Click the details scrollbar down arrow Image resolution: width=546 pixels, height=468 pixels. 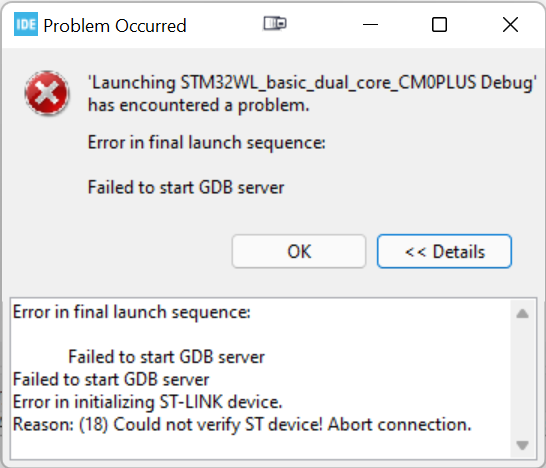pos(522,445)
